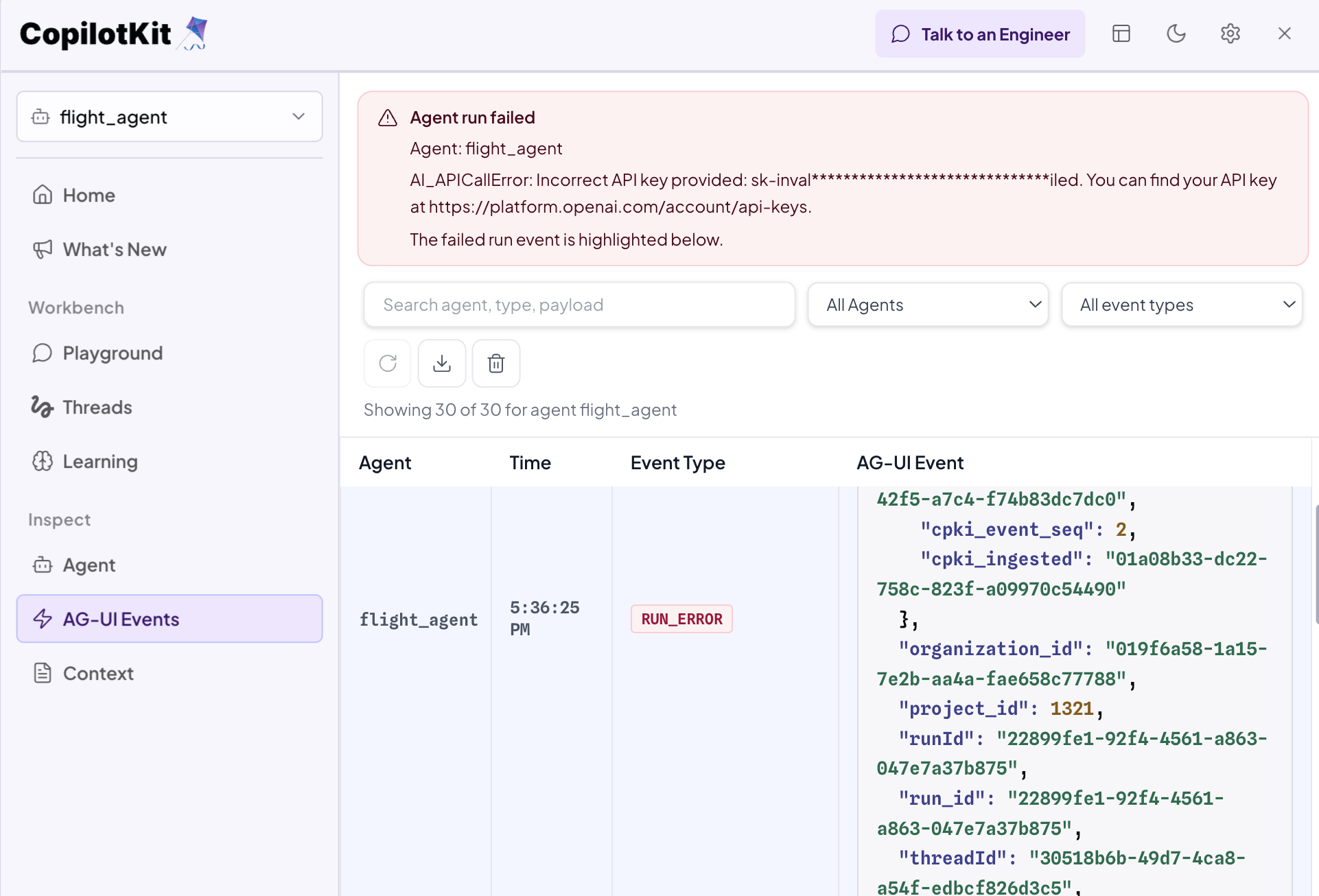Download the events log

(442, 363)
